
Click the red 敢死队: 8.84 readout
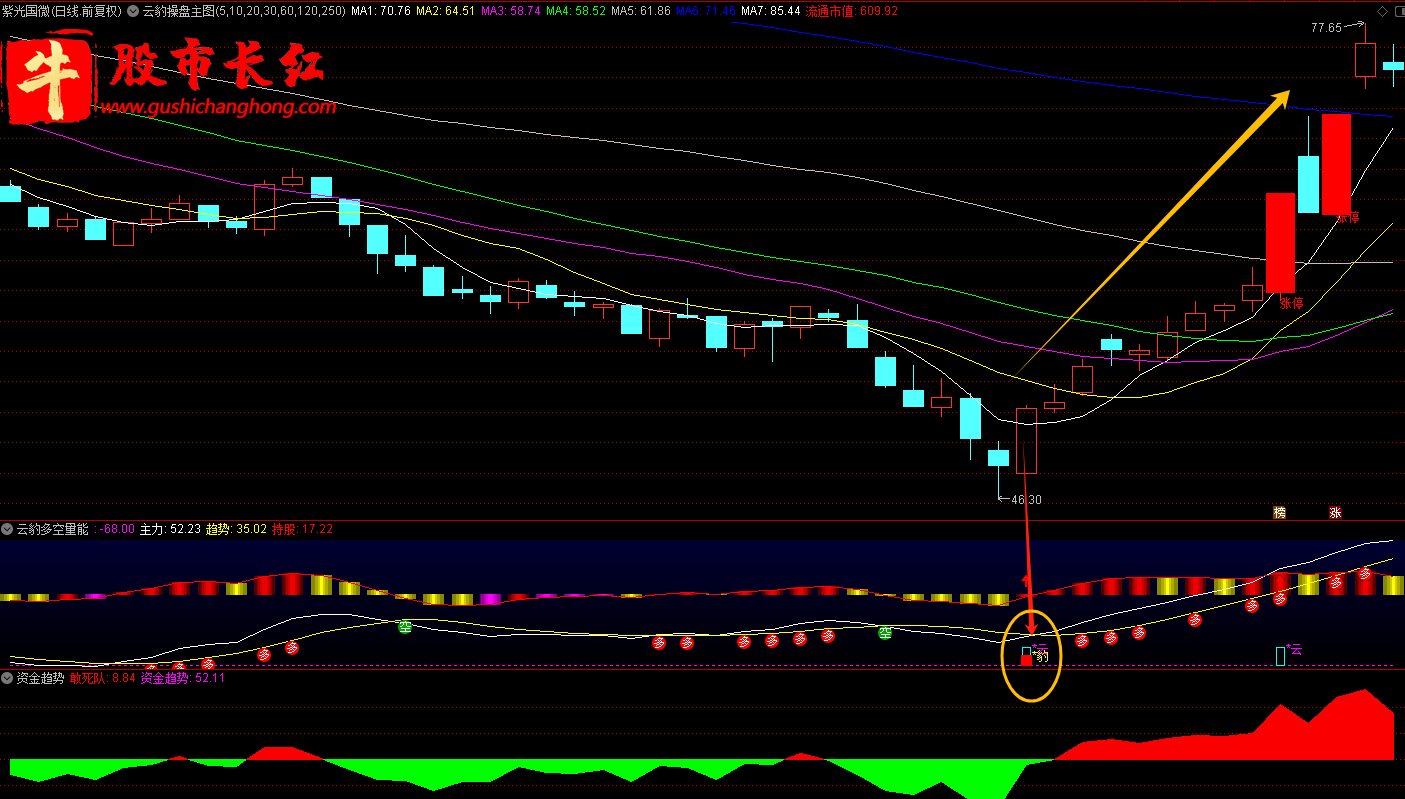pos(102,678)
